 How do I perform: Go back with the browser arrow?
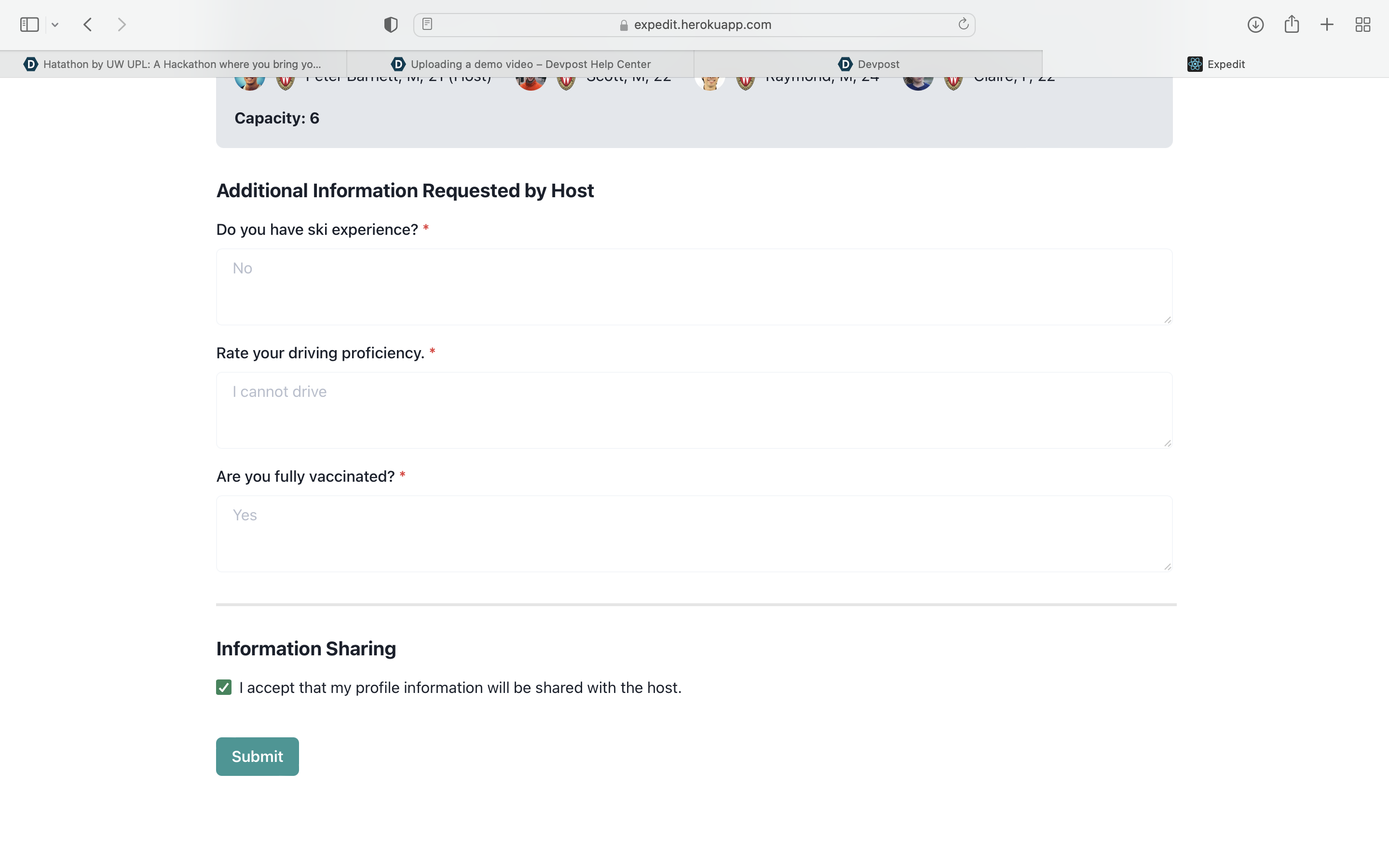[88, 25]
